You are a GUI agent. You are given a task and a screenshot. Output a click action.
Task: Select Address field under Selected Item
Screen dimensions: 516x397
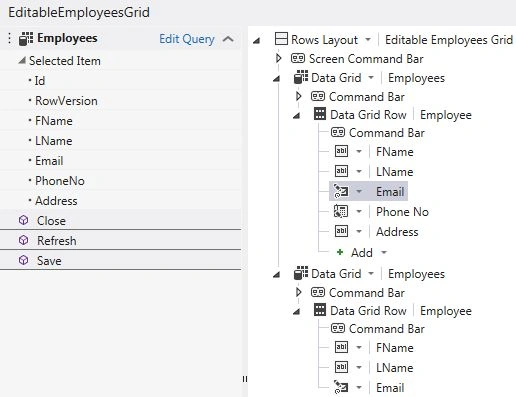point(56,201)
